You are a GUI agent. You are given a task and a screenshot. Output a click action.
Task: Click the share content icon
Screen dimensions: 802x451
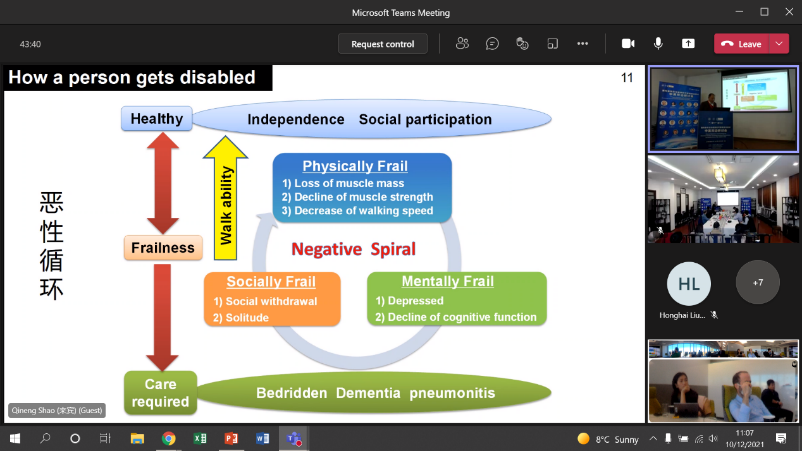(x=688, y=44)
